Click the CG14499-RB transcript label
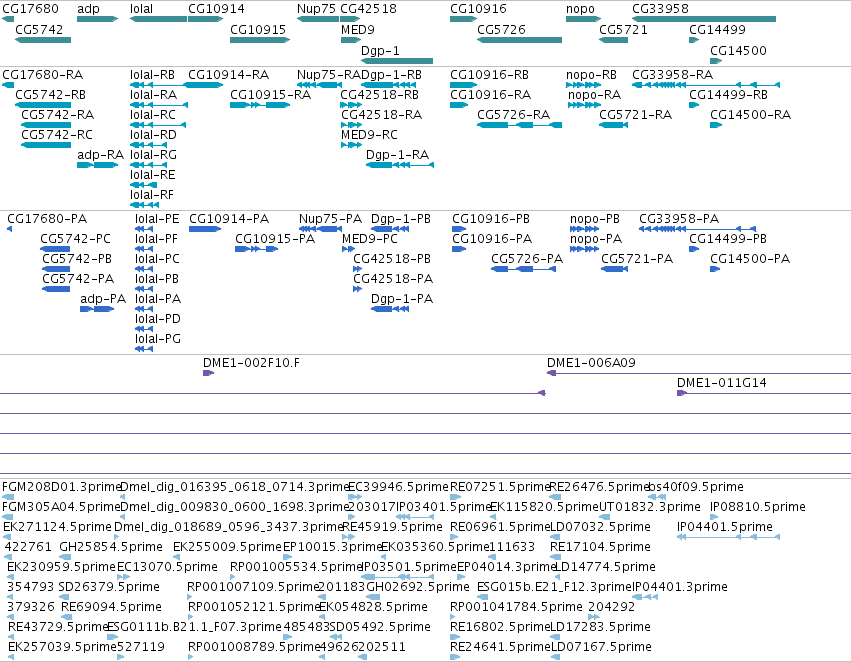The image size is (851, 662). point(728,94)
